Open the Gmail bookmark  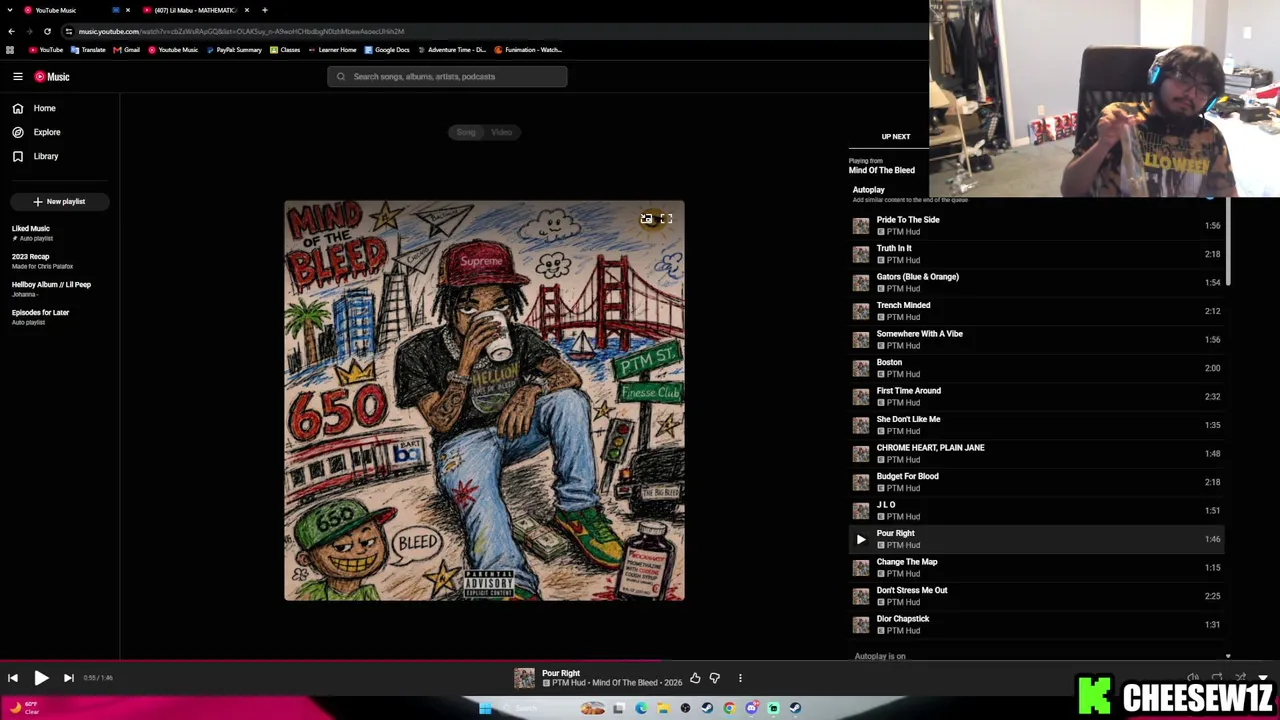pyautogui.click(x=127, y=50)
